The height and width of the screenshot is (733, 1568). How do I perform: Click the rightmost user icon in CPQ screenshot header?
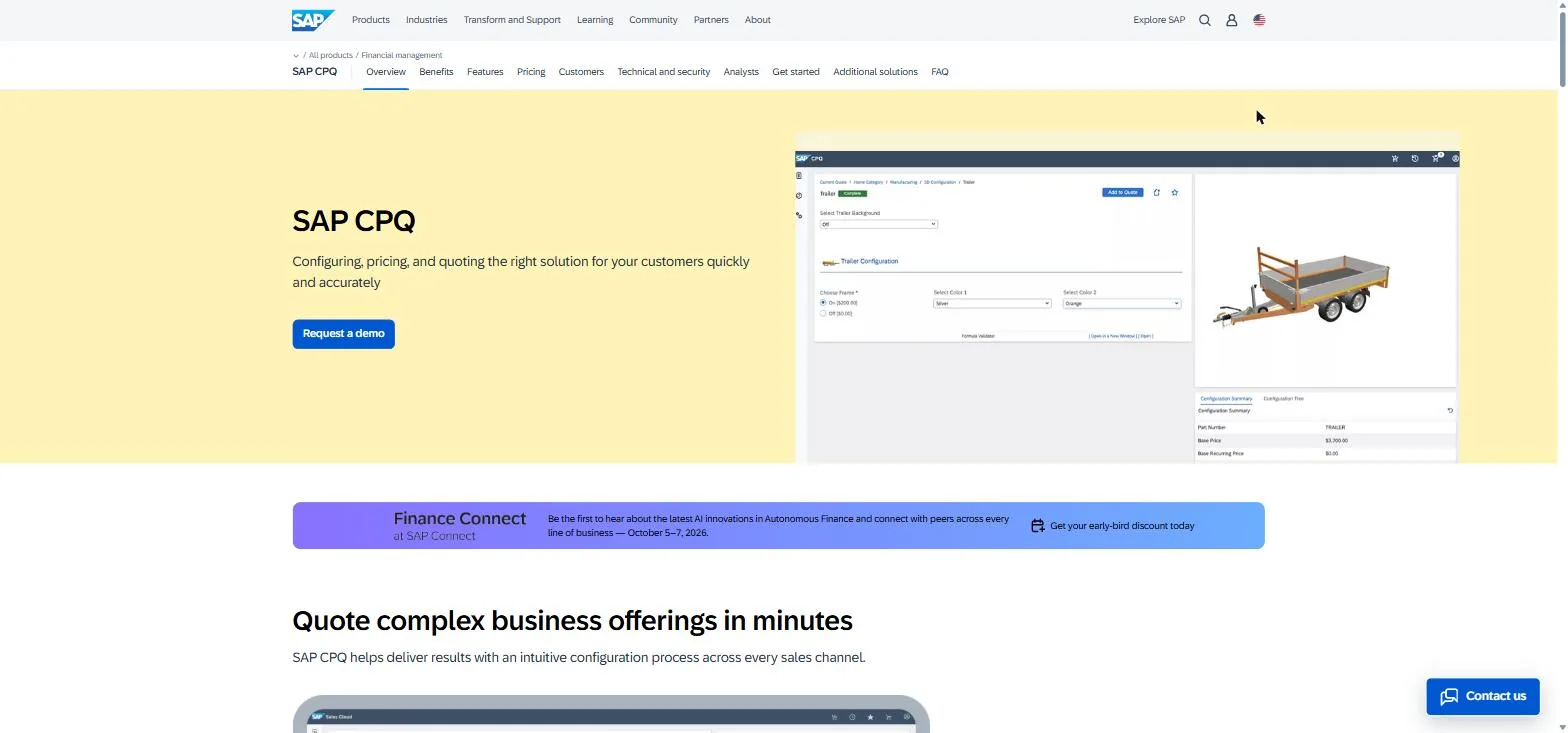click(x=1455, y=158)
